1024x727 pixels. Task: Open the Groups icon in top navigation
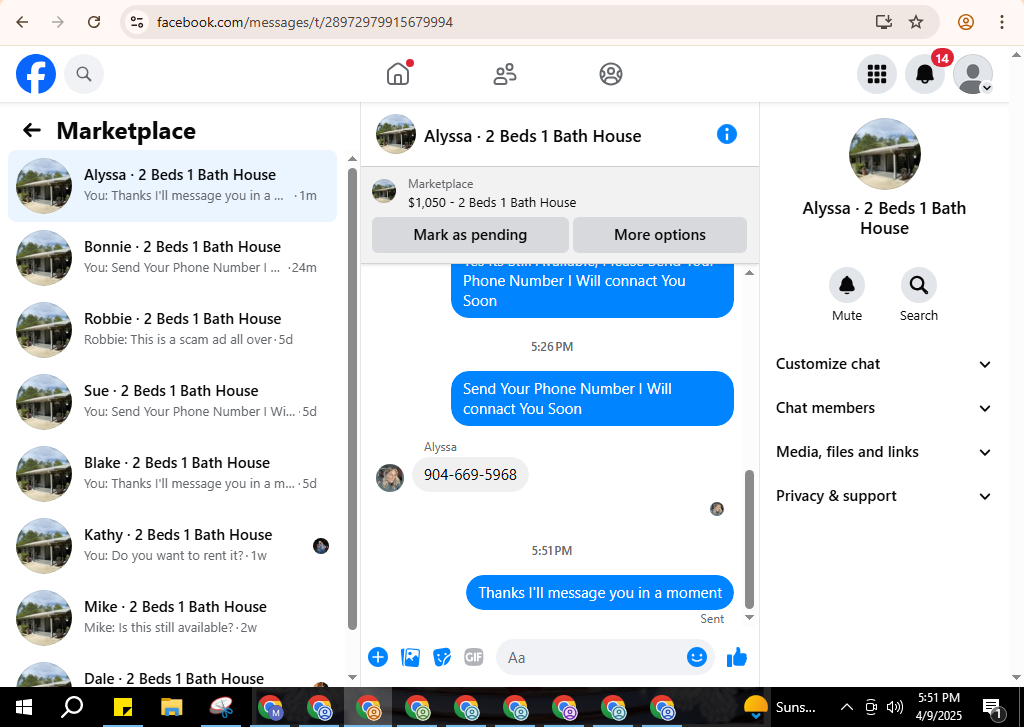[611, 74]
